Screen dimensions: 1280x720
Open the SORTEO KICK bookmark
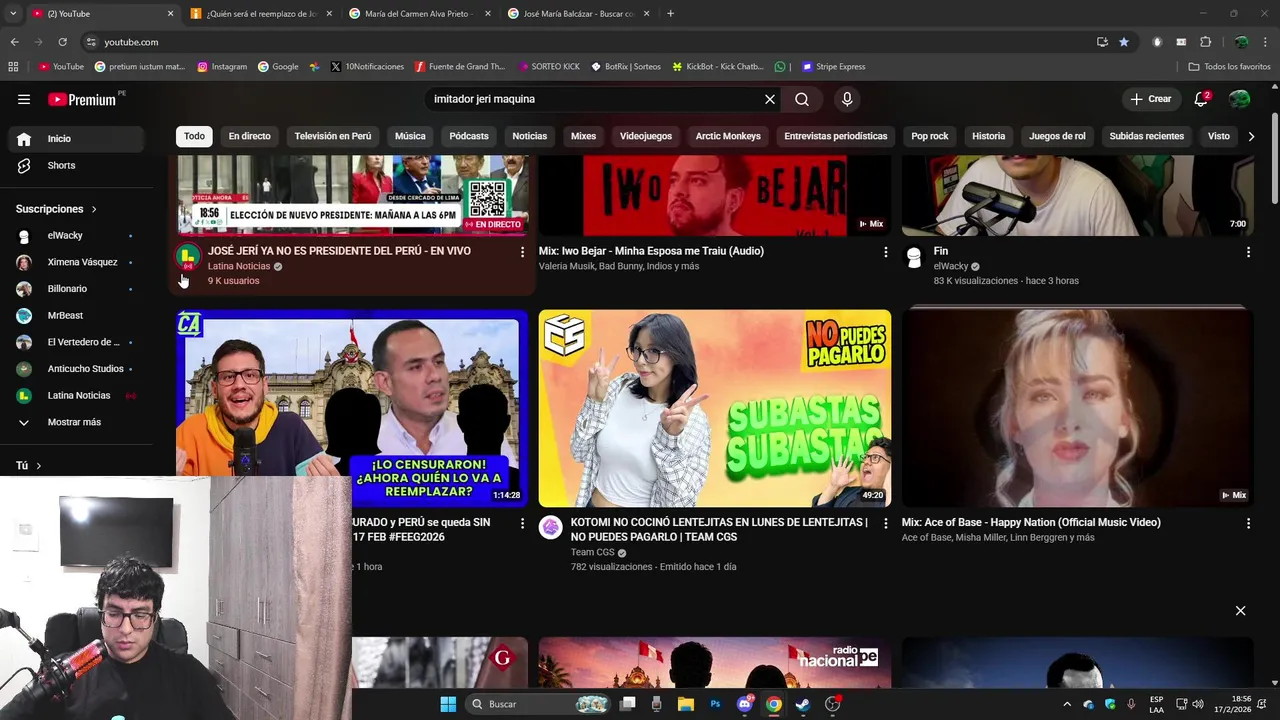click(549, 67)
